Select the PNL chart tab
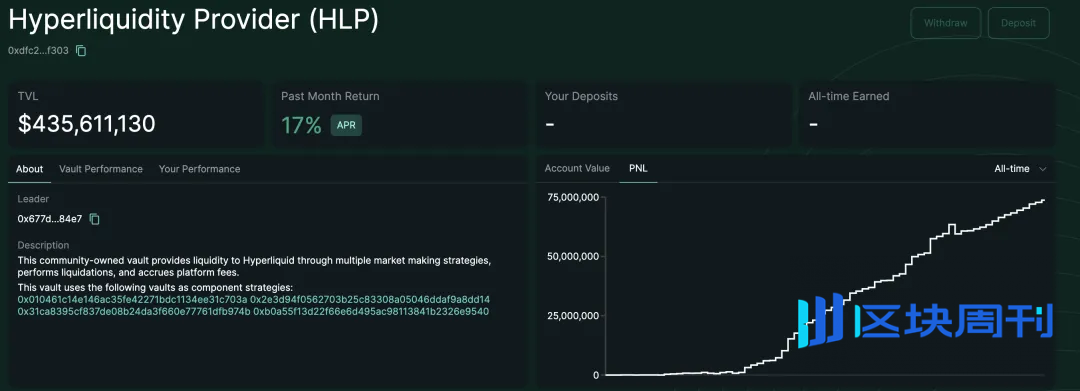The height and width of the screenshot is (391, 1080). 638,168
